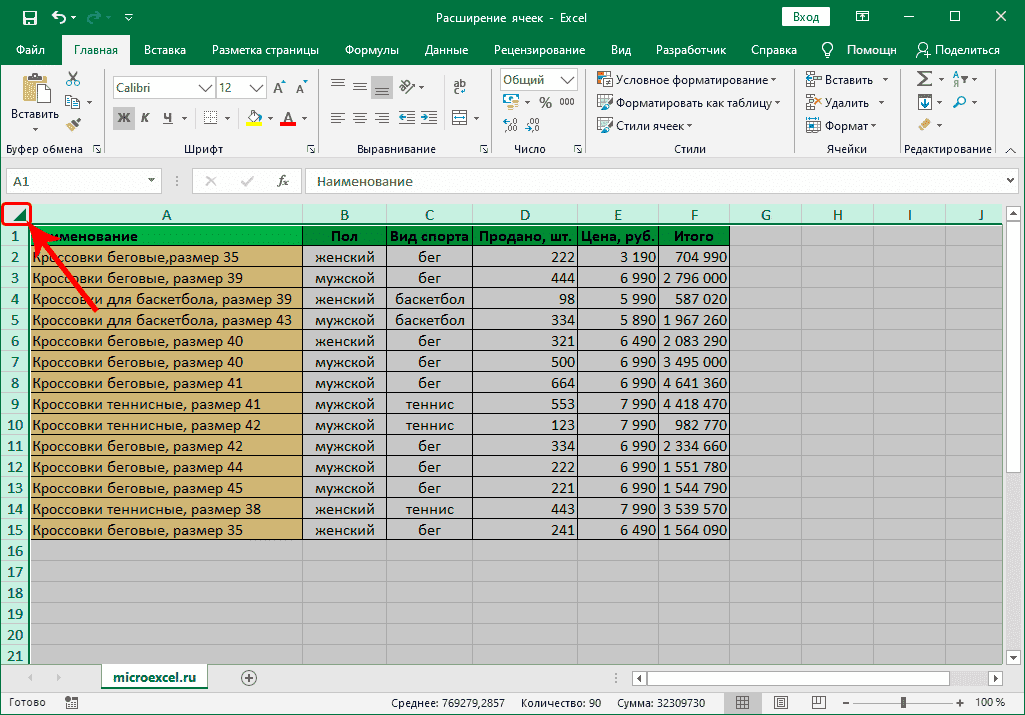The width and height of the screenshot is (1025, 715).
Task: Click the AutoSum icon
Action: pyautogui.click(x=924, y=78)
